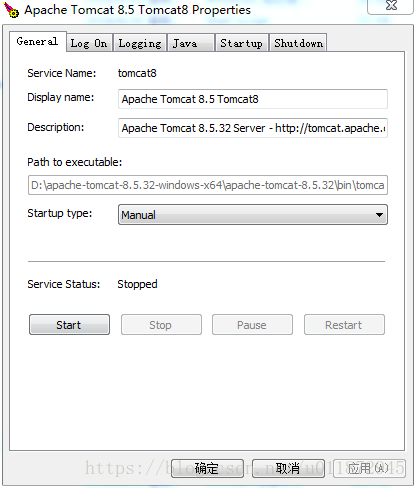Expand the Startup type dropdown

tap(253, 215)
